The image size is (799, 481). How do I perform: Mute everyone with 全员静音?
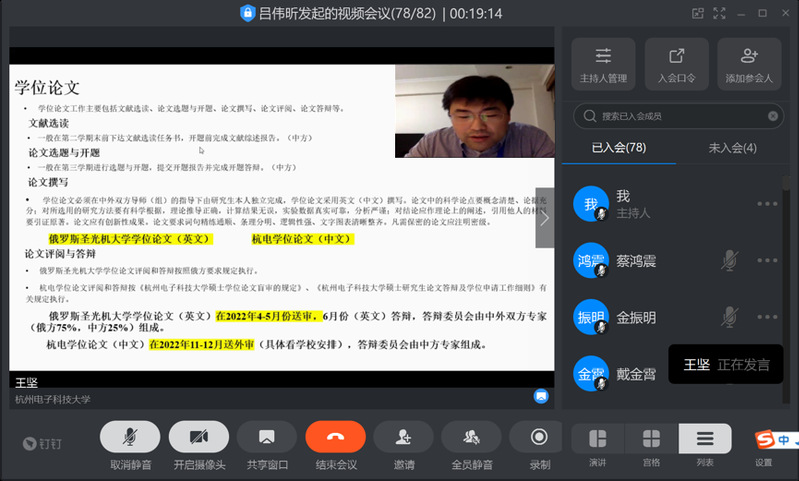tap(471, 437)
